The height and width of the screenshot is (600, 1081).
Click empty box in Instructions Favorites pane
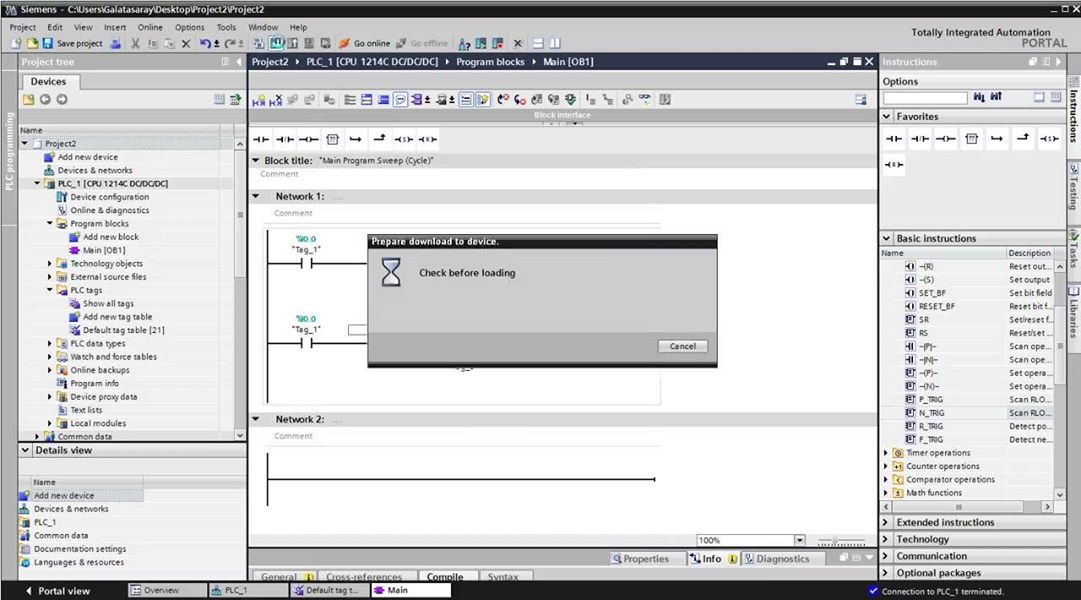(x=971, y=139)
